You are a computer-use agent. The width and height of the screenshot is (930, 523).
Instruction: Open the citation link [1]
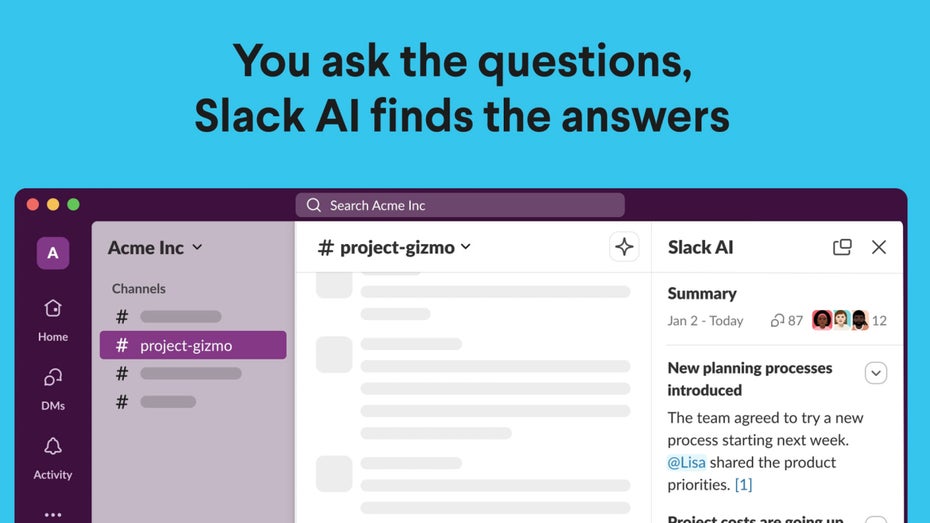pyautogui.click(x=743, y=485)
